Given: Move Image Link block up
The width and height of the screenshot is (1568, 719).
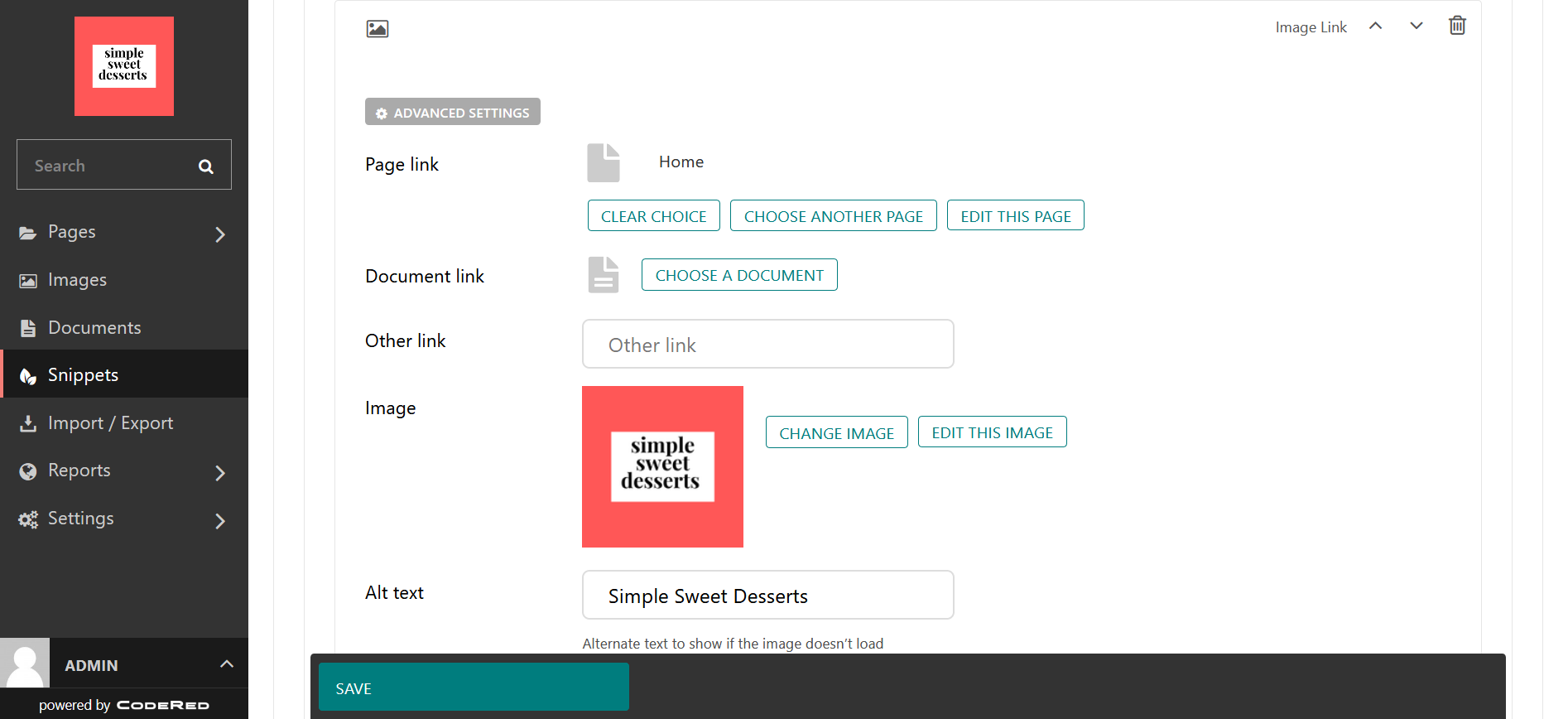Looking at the screenshot, I should pyautogui.click(x=1375, y=26).
